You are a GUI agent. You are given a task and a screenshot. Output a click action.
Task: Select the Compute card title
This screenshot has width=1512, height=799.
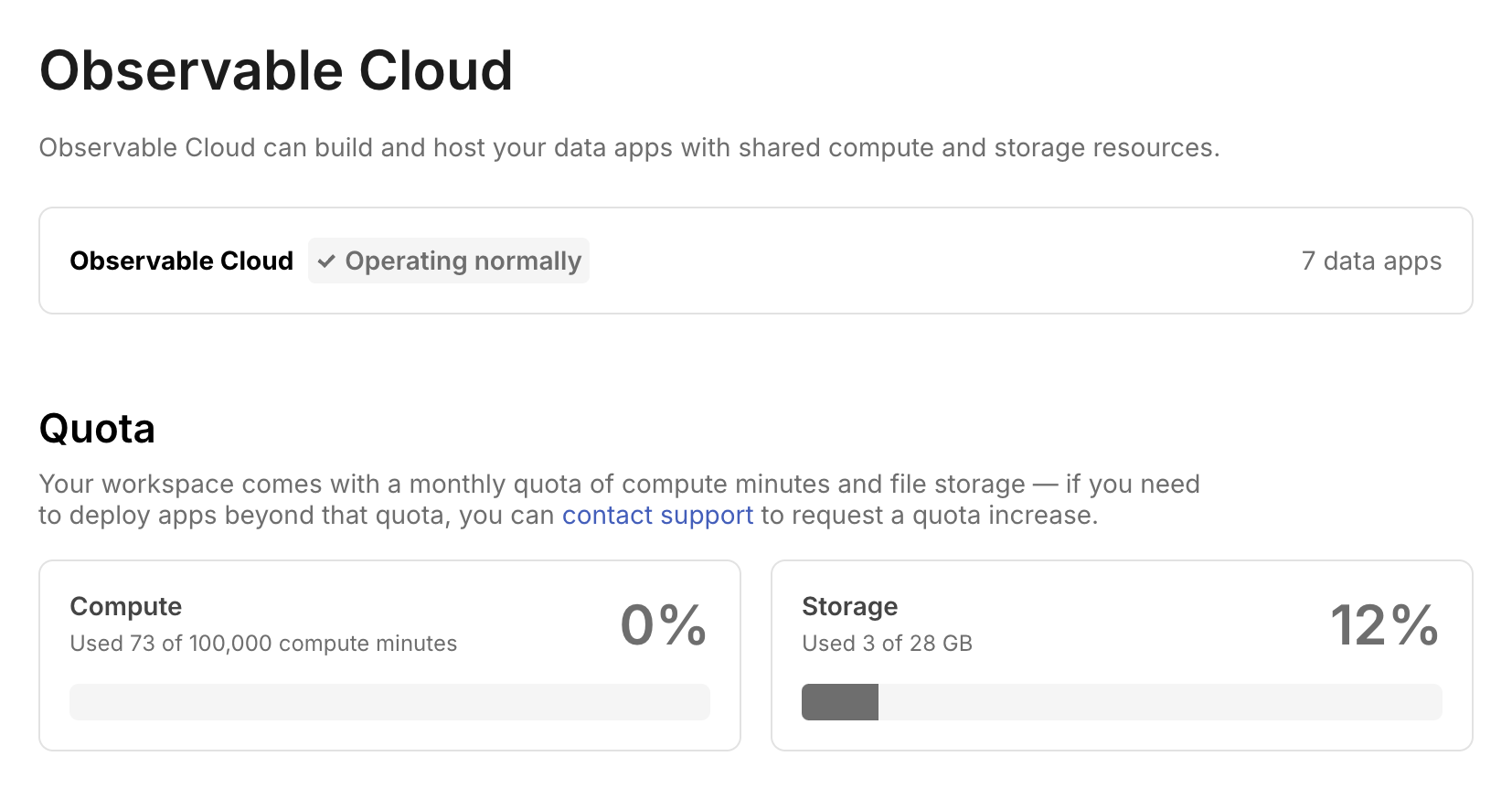pyautogui.click(x=125, y=606)
